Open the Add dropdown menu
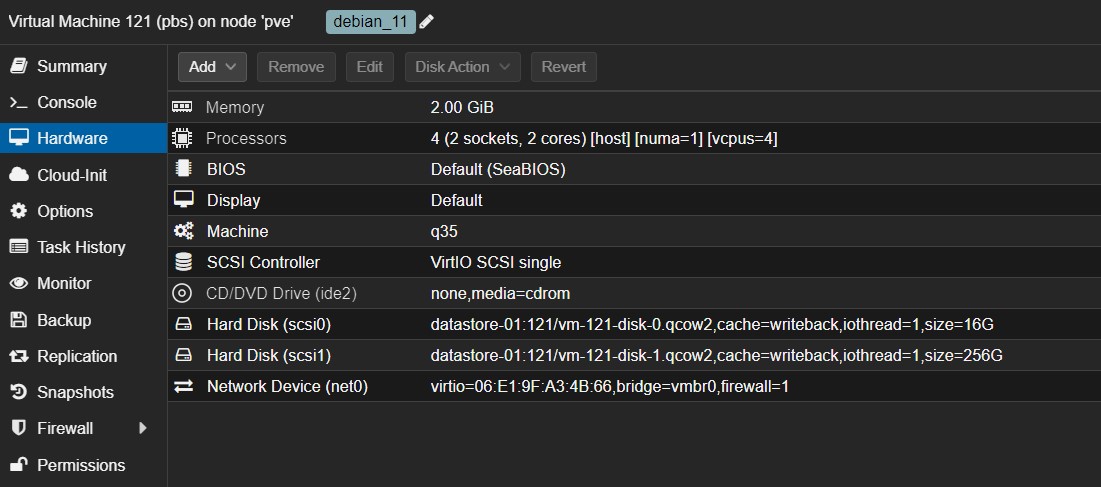 (x=212, y=67)
